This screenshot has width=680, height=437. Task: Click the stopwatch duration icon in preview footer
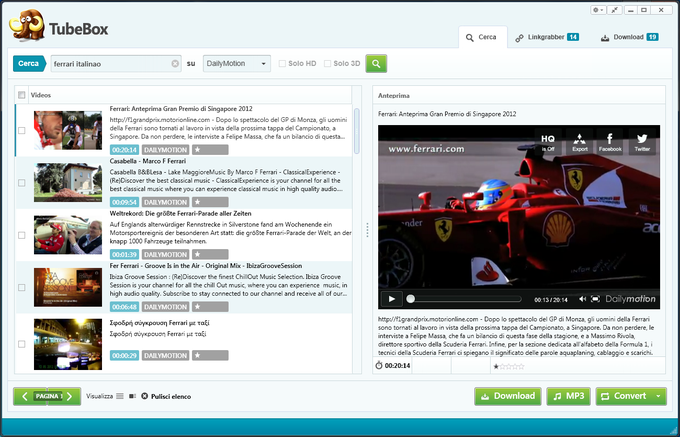[379, 365]
